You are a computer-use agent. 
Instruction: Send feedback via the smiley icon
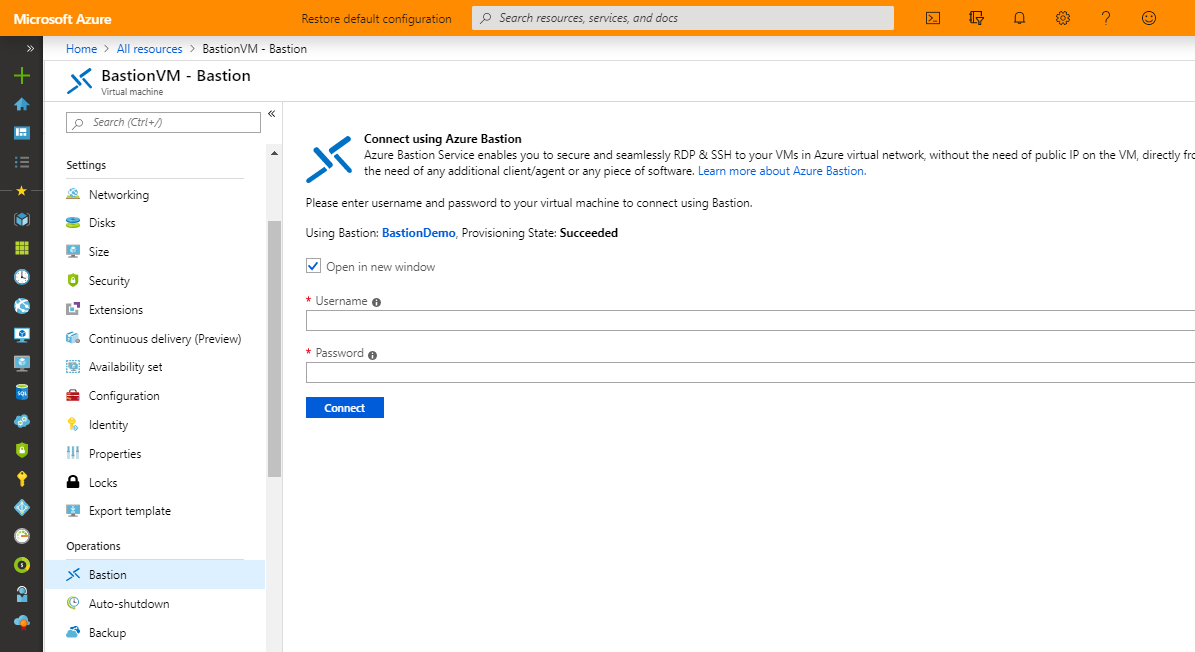tap(1148, 18)
